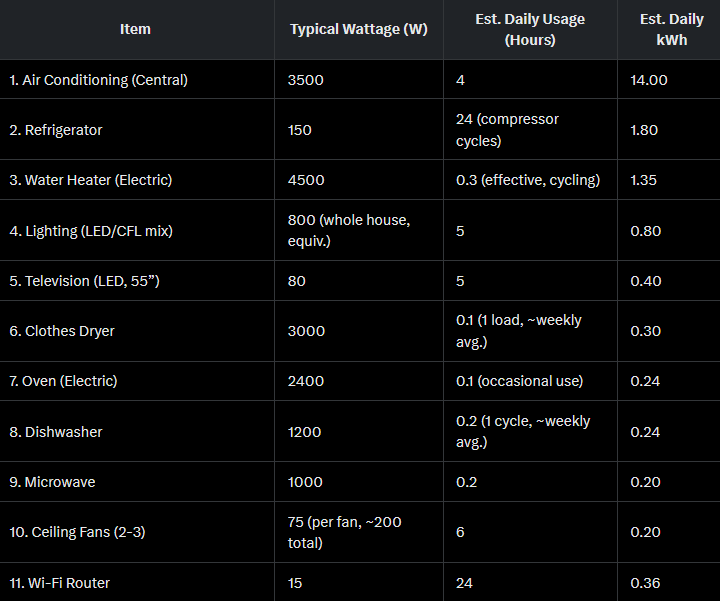Click Microwave's 0.2 hours value
Image resolution: width=720 pixels, height=601 pixels.
(x=467, y=482)
